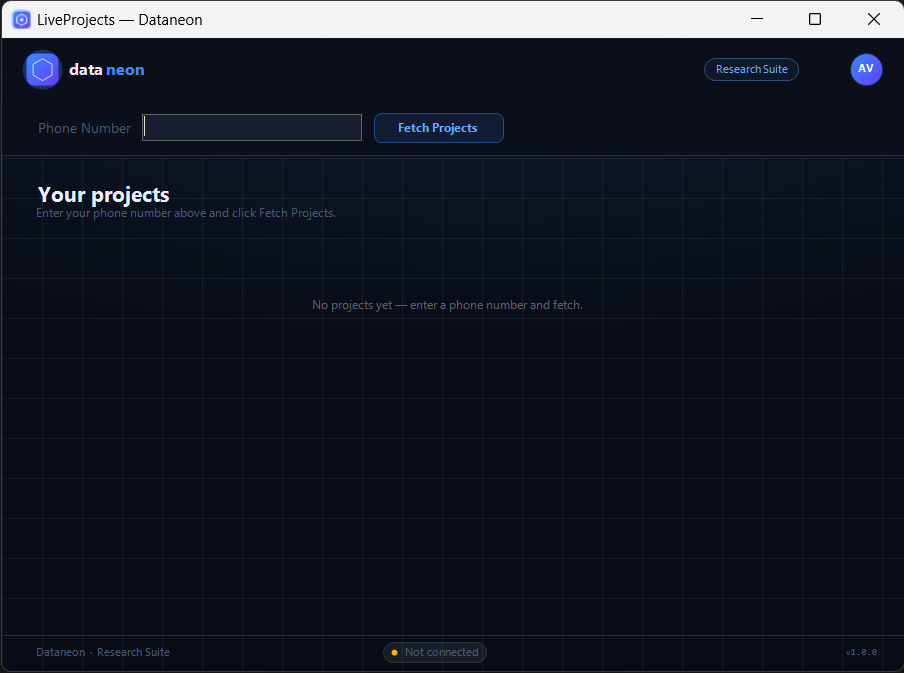
Task: Open the AV user avatar
Action: [865, 69]
